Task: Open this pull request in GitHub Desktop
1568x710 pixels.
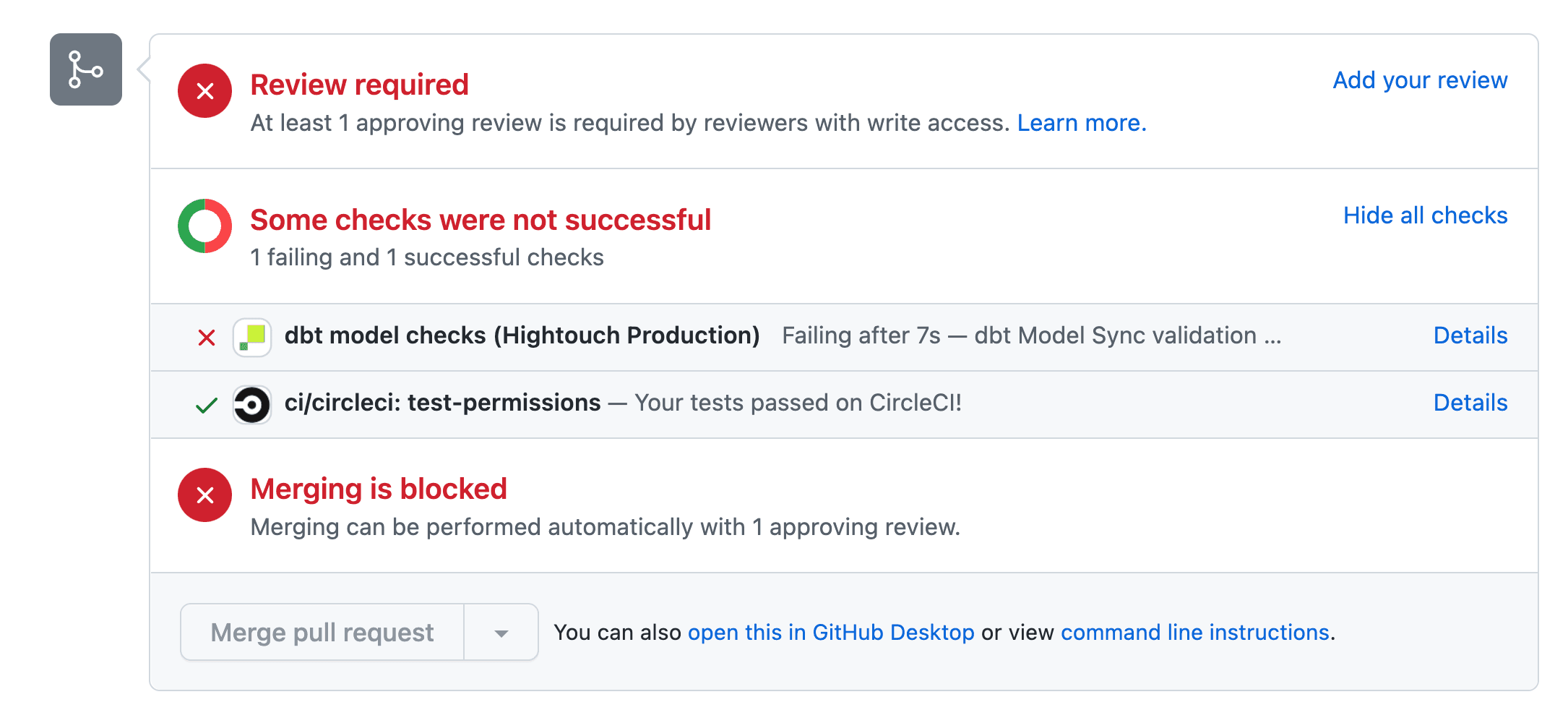Action: coord(832,632)
